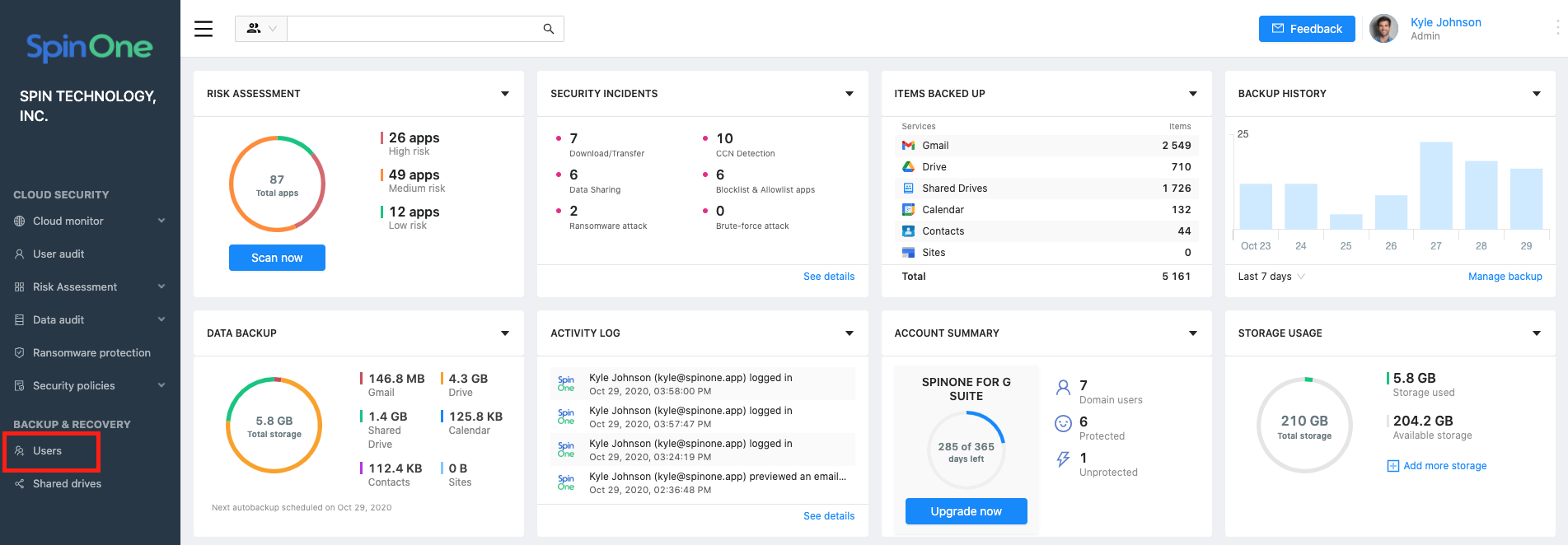Click Kyle Johnson's profile avatar
This screenshot has height=545, width=1568.
pyautogui.click(x=1383, y=29)
